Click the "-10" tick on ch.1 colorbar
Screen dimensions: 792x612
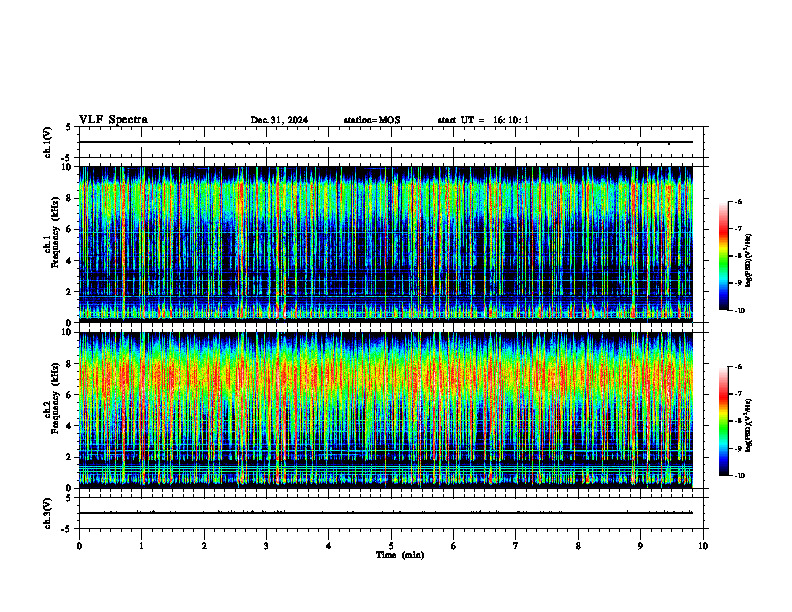(739, 311)
